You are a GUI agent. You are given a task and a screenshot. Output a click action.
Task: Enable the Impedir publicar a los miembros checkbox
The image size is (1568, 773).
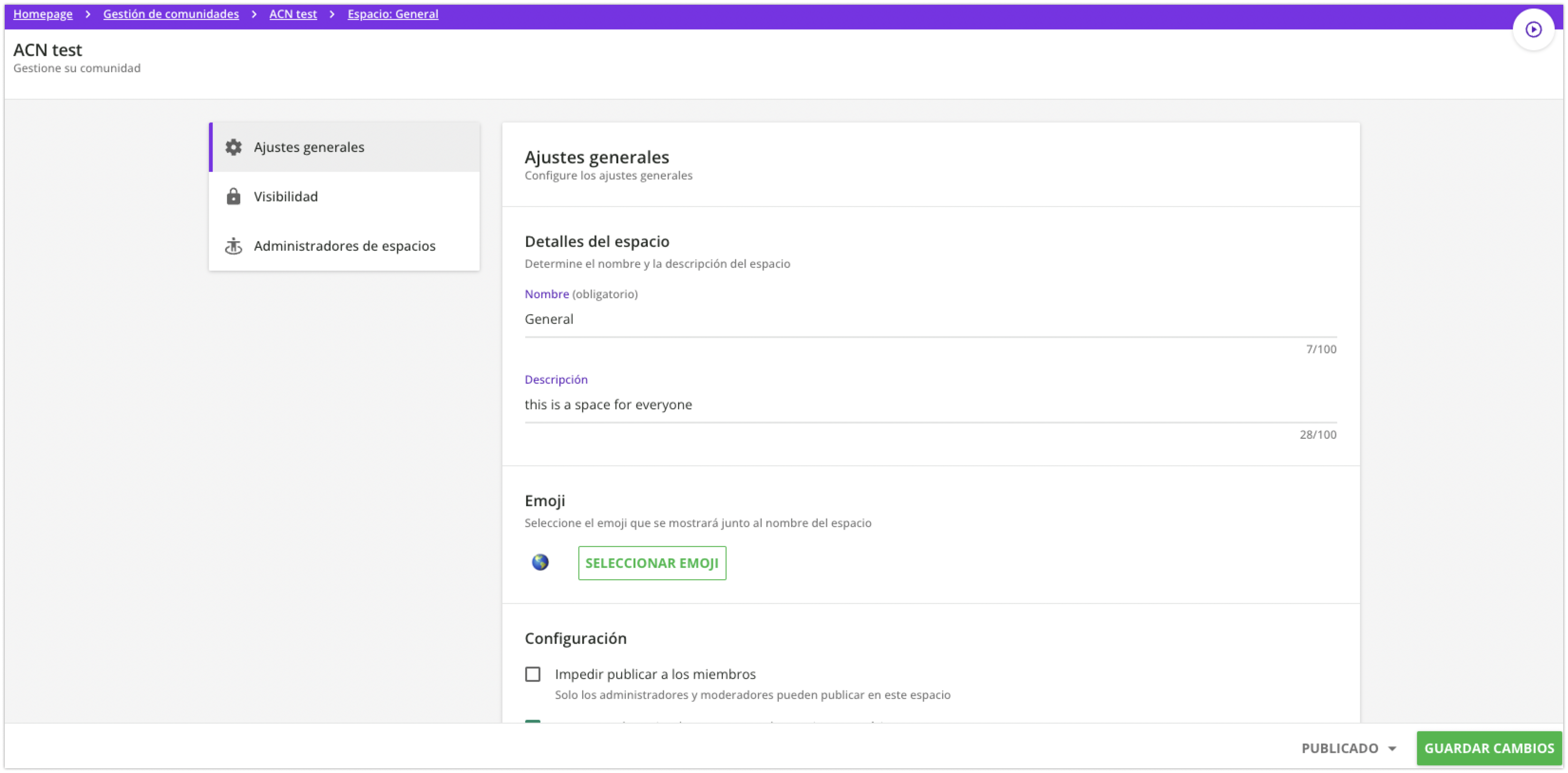tap(533, 674)
